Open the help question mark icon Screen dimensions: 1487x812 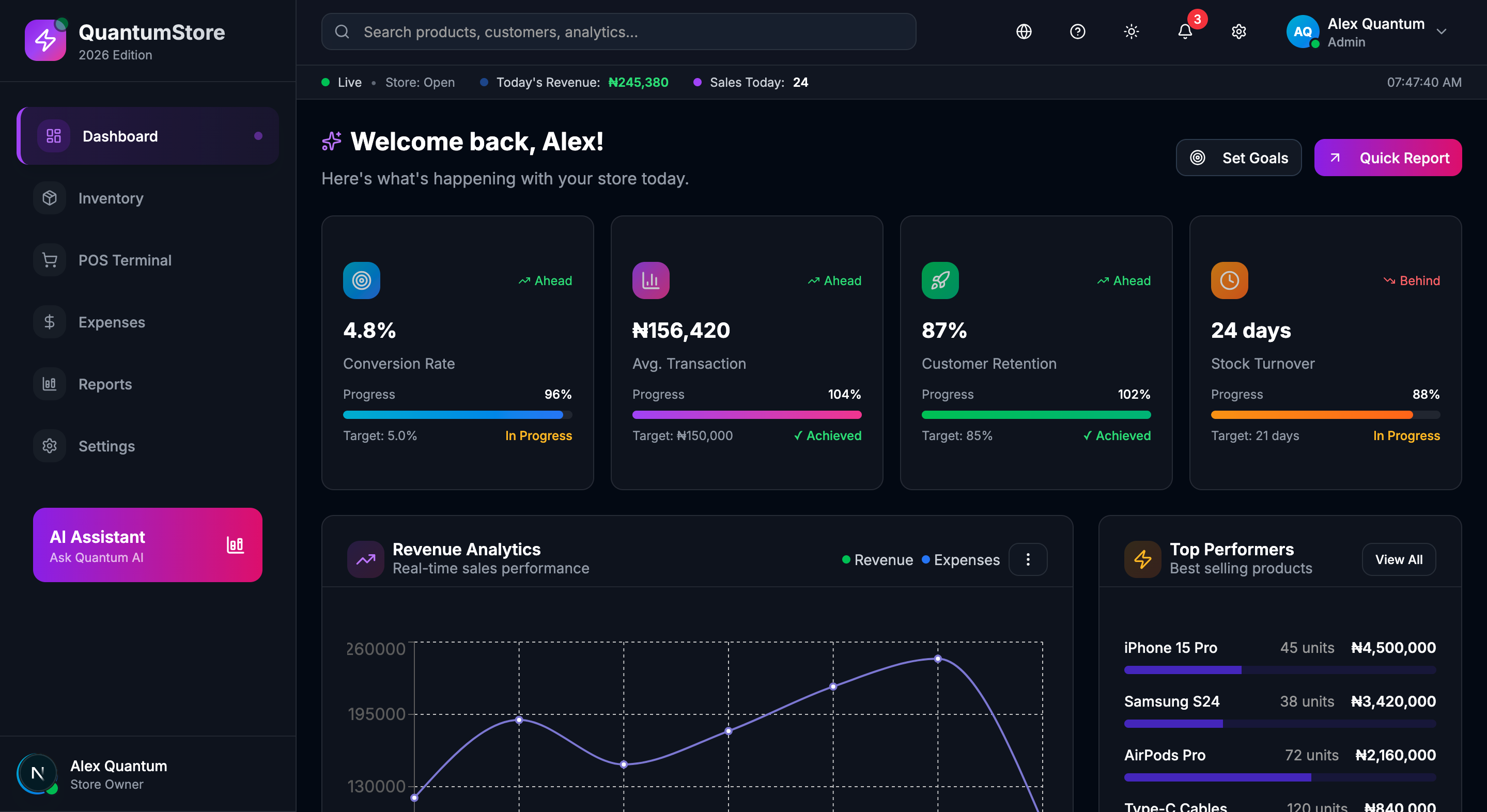(1077, 32)
